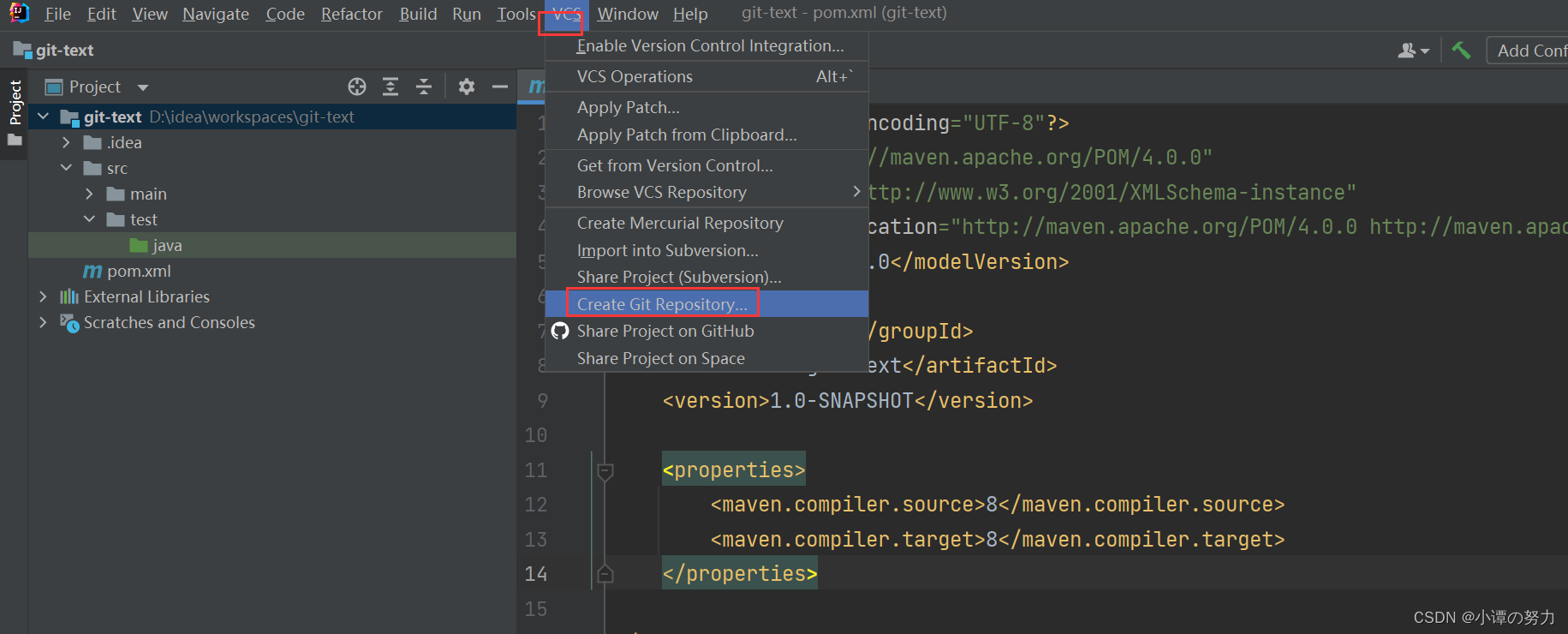Hide the Project tool window
The image size is (1568, 634).
coord(500,87)
